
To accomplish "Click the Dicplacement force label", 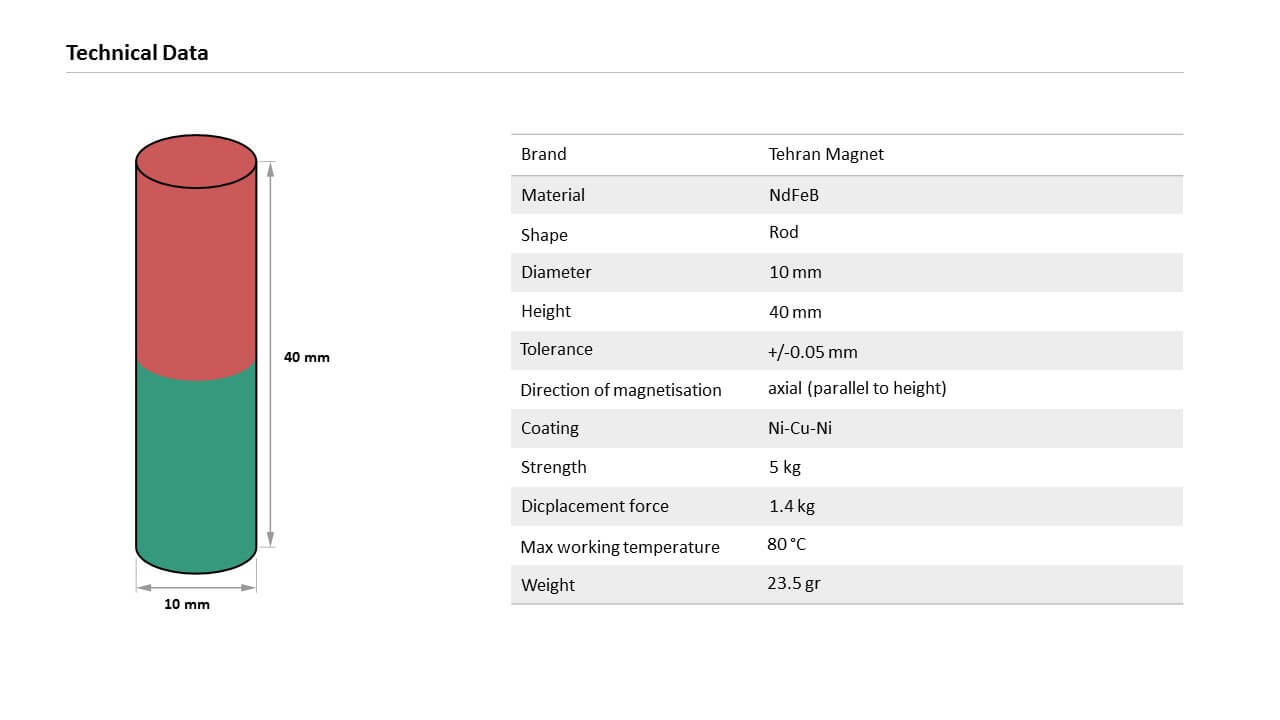I will coord(594,506).
